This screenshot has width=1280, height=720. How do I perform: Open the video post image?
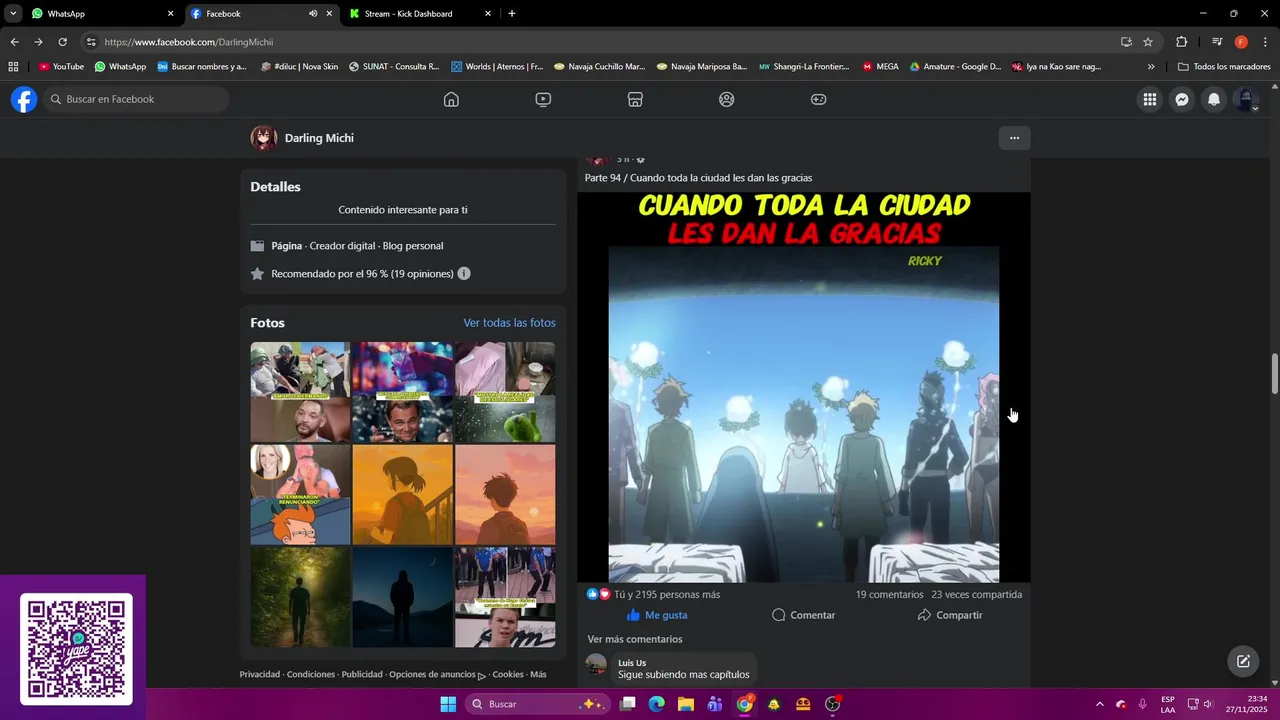coord(804,387)
